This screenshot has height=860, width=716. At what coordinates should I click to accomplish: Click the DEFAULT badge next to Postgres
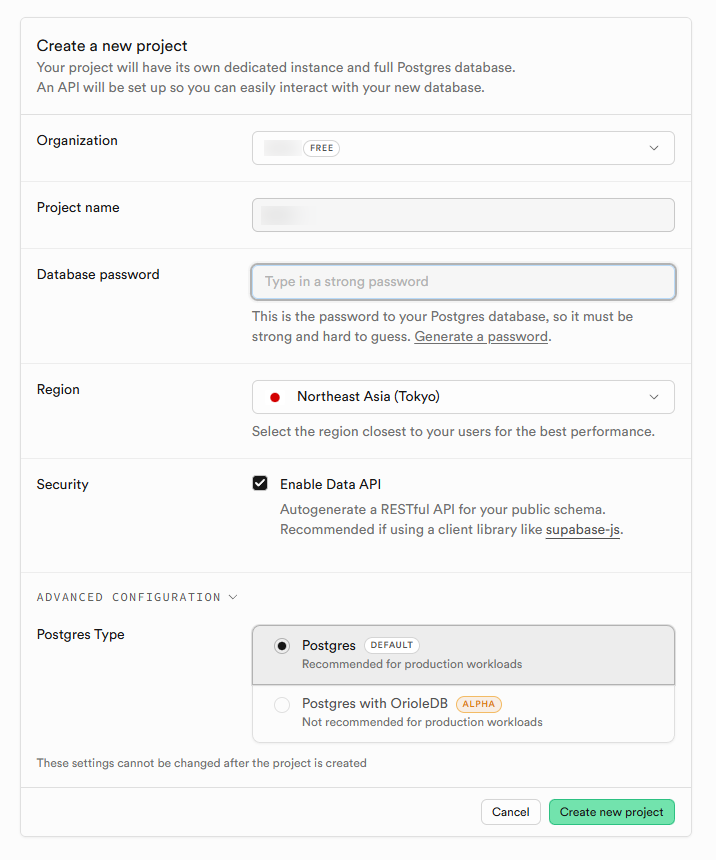point(391,646)
